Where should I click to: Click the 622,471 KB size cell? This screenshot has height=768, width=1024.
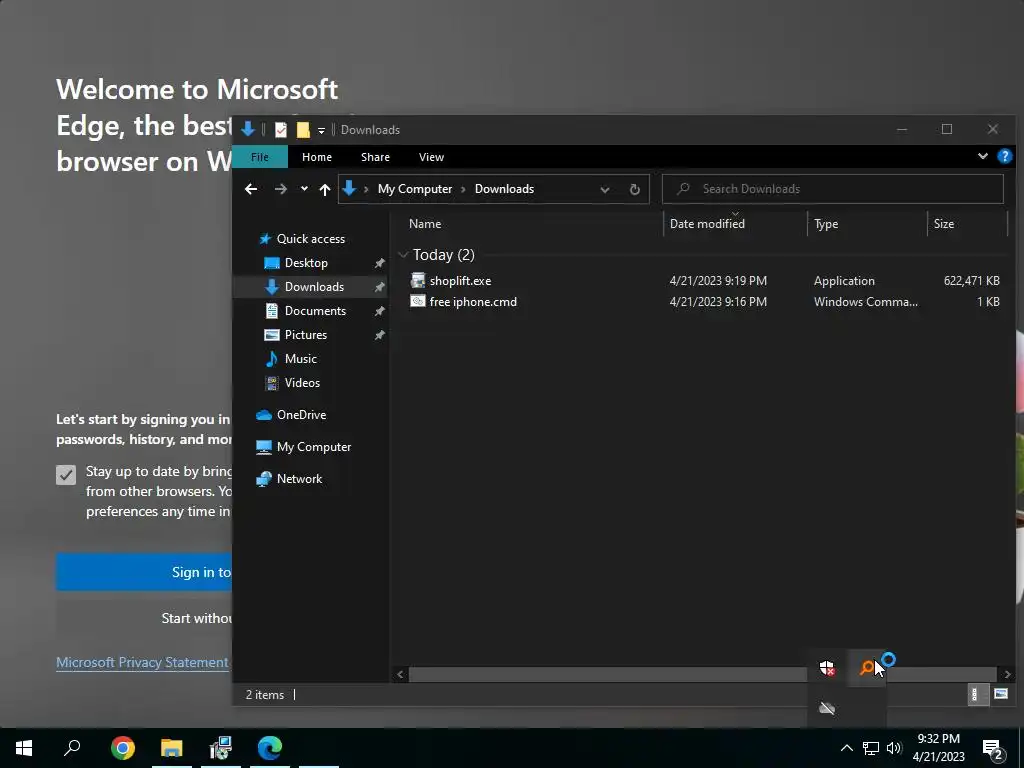(971, 280)
